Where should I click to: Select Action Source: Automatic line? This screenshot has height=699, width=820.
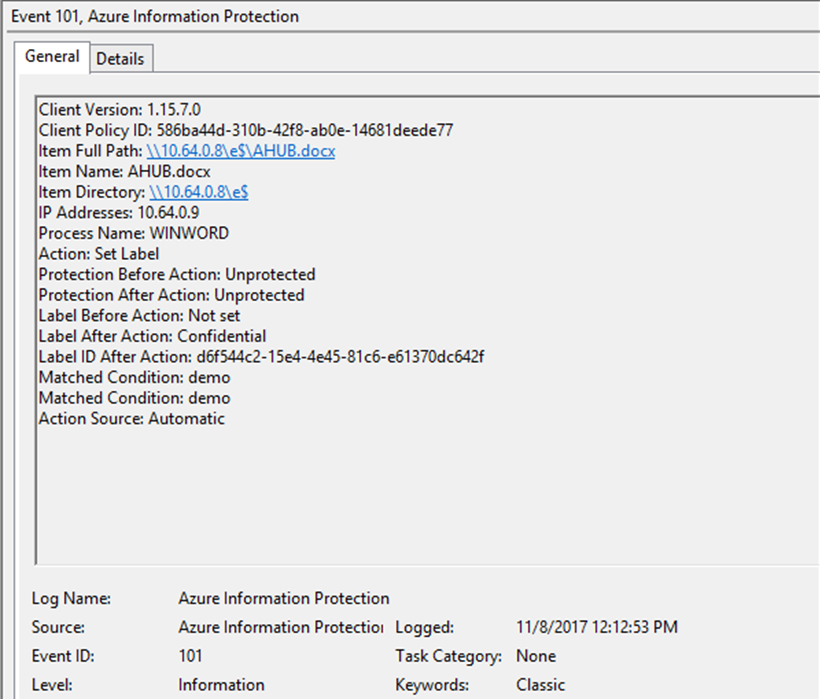coord(132,419)
